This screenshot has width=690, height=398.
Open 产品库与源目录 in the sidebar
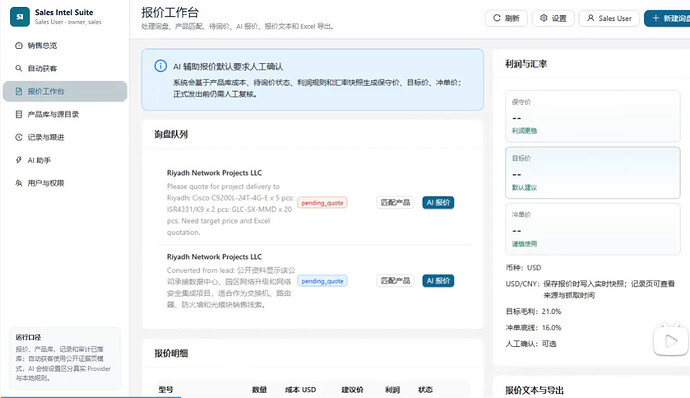(65, 114)
